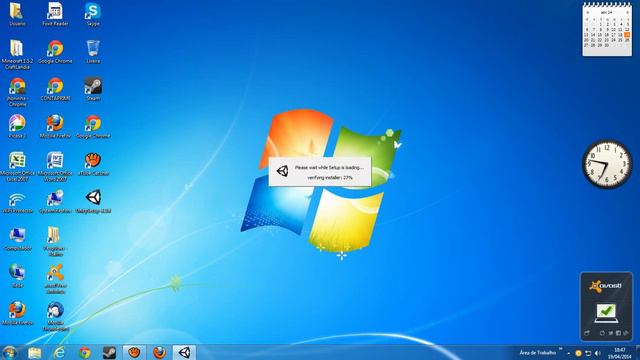640x360 pixels.
Task: Open Windows Explorer from the taskbar
Action: (x=35, y=353)
